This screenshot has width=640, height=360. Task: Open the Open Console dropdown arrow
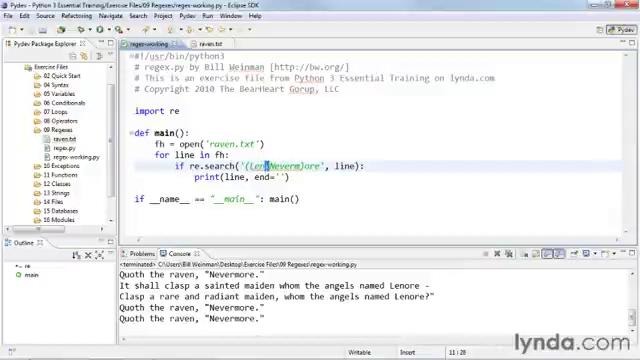(614, 254)
